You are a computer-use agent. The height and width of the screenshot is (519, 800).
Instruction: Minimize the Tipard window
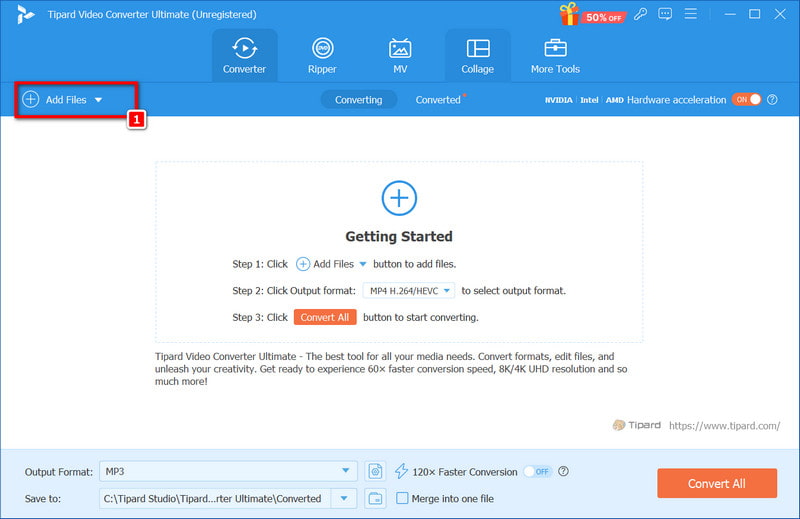pyautogui.click(x=730, y=14)
